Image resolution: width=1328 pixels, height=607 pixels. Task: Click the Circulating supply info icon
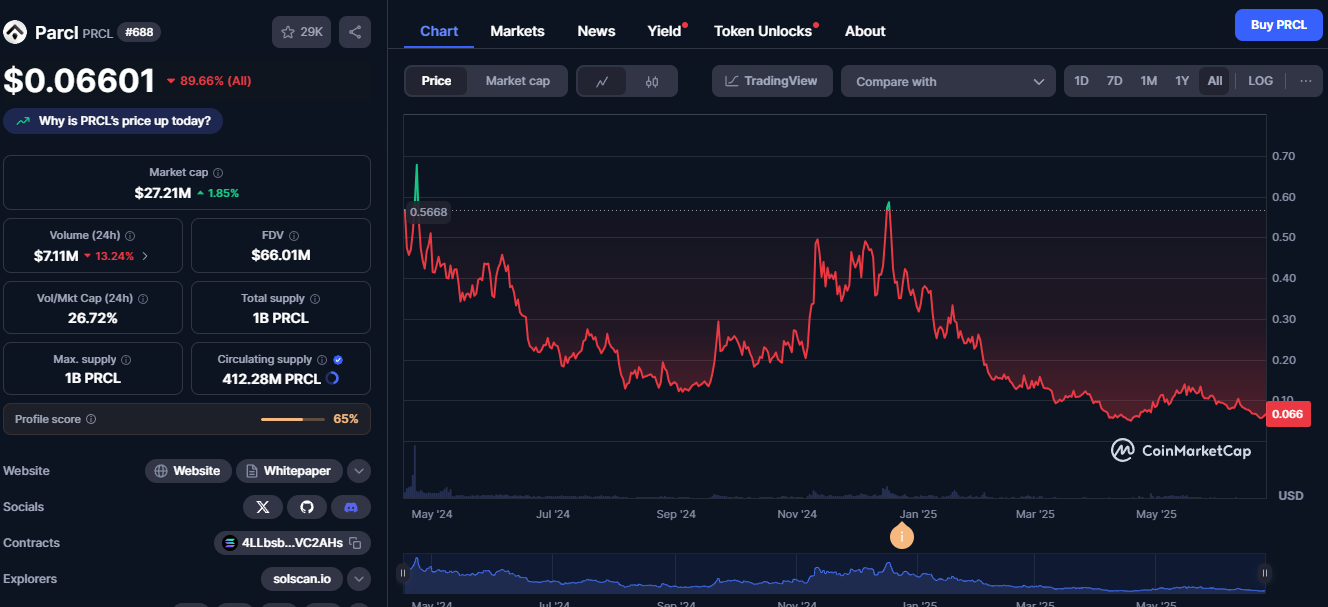point(322,360)
